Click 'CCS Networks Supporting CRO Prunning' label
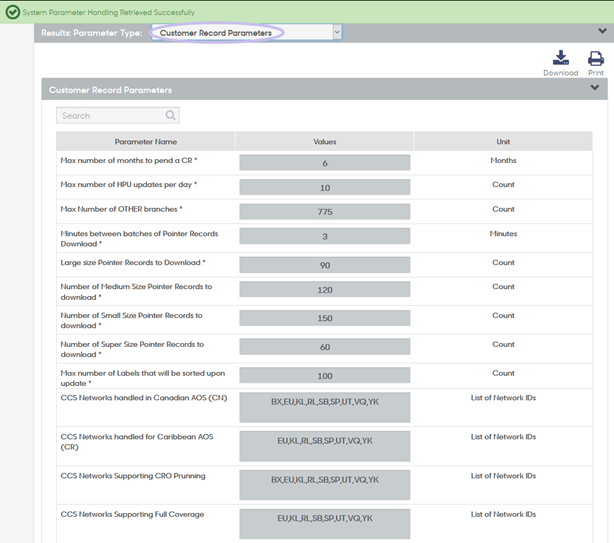614x543 pixels. 133,476
